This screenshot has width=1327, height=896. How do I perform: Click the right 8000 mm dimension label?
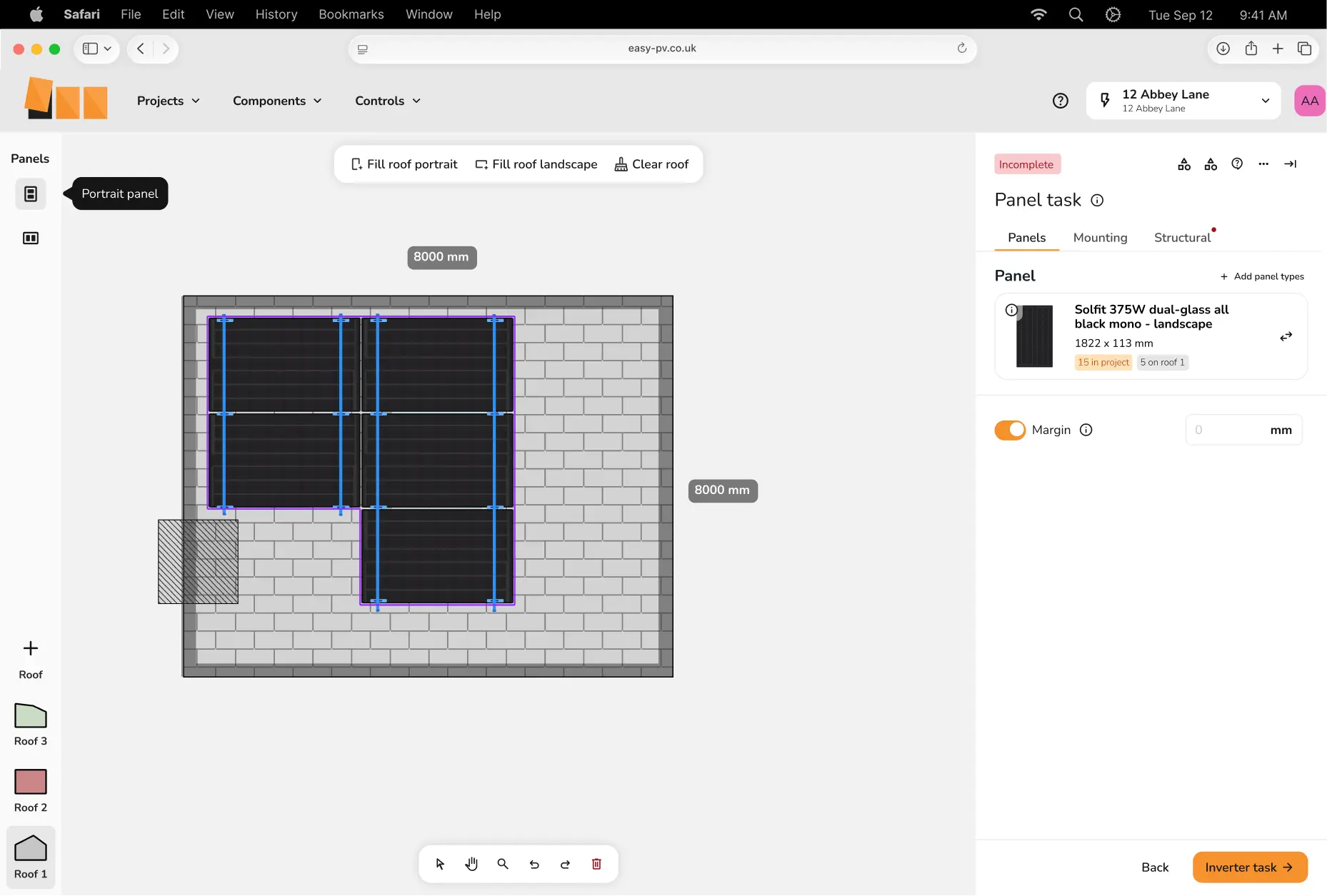click(722, 490)
